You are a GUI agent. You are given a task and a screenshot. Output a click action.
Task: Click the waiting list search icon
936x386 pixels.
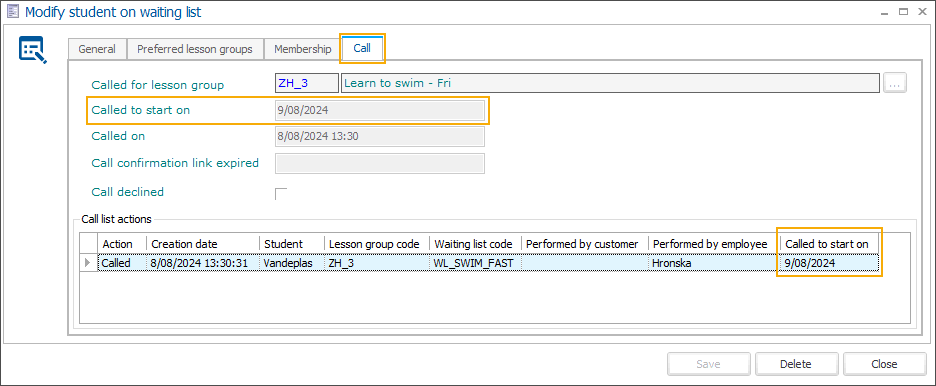[32, 50]
